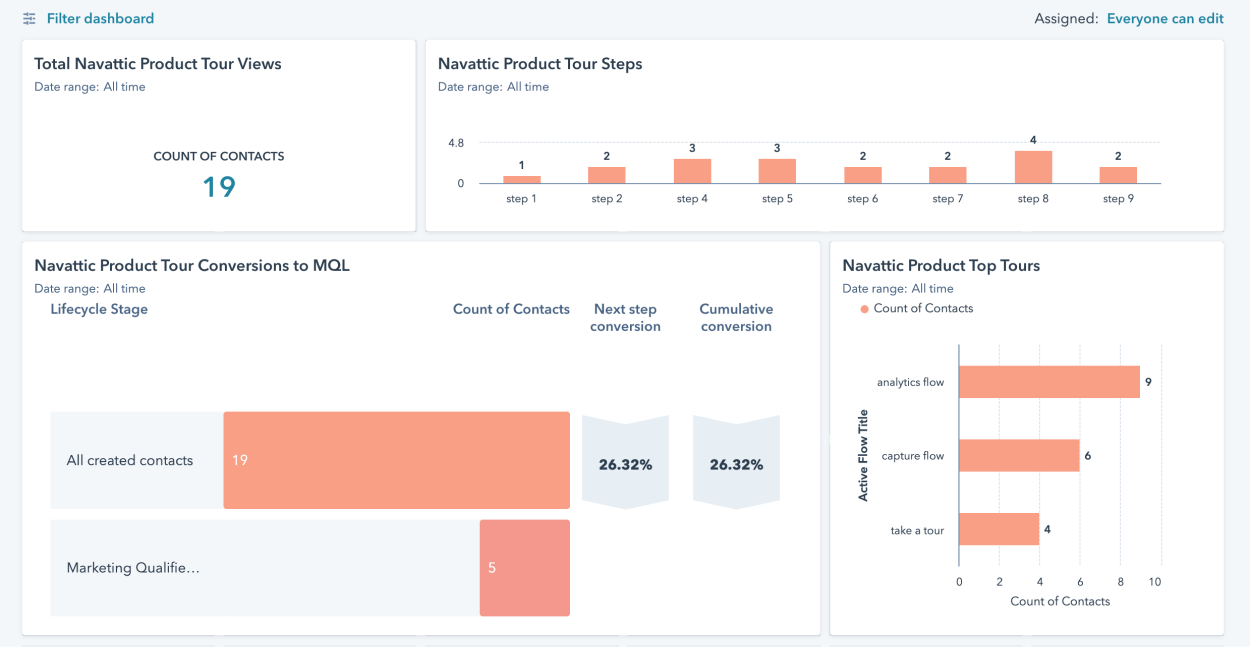1251x647 pixels.
Task: Click the Date range under Conversions to MQL
Action: pos(90,289)
